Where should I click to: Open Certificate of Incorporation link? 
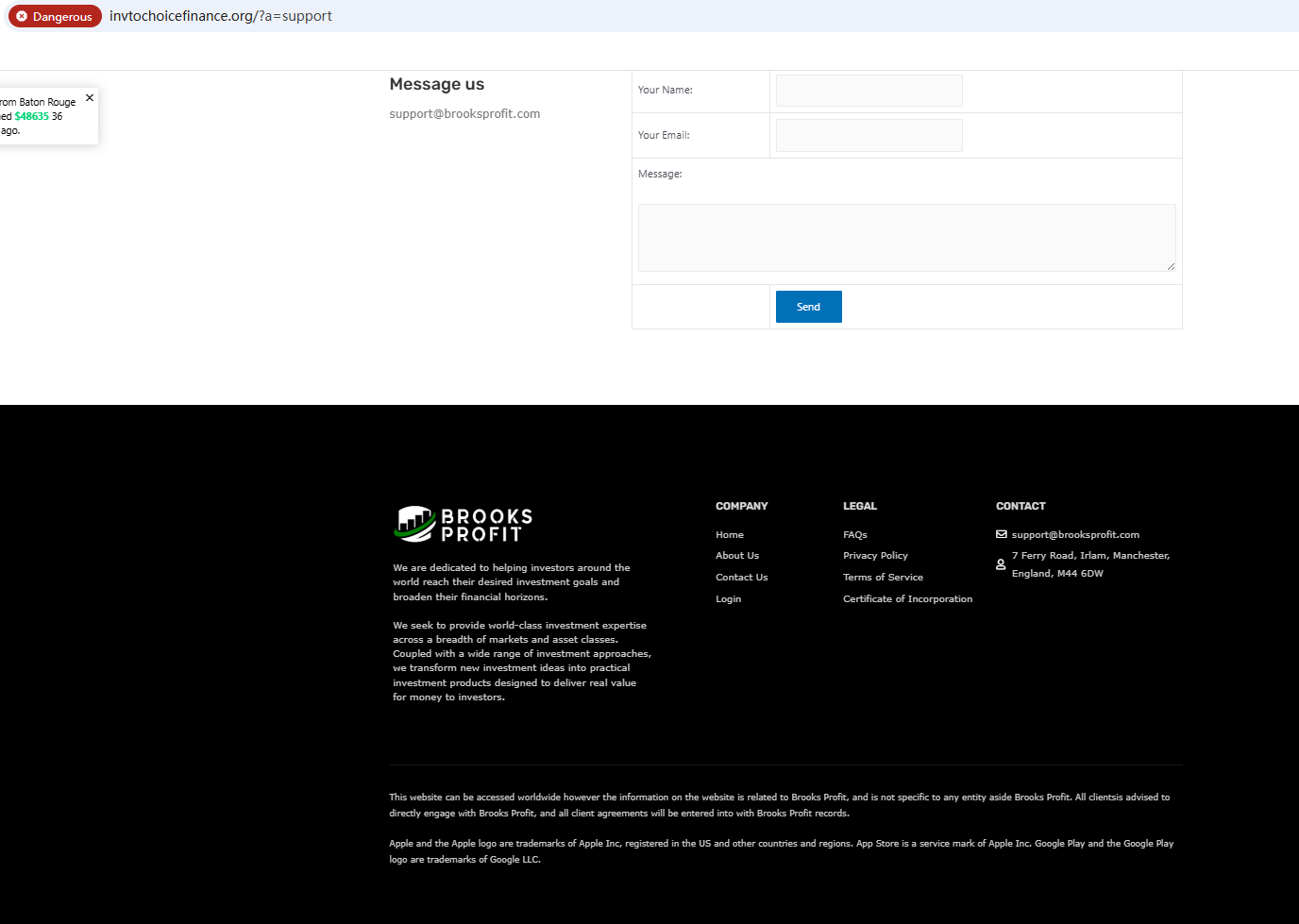point(907,599)
